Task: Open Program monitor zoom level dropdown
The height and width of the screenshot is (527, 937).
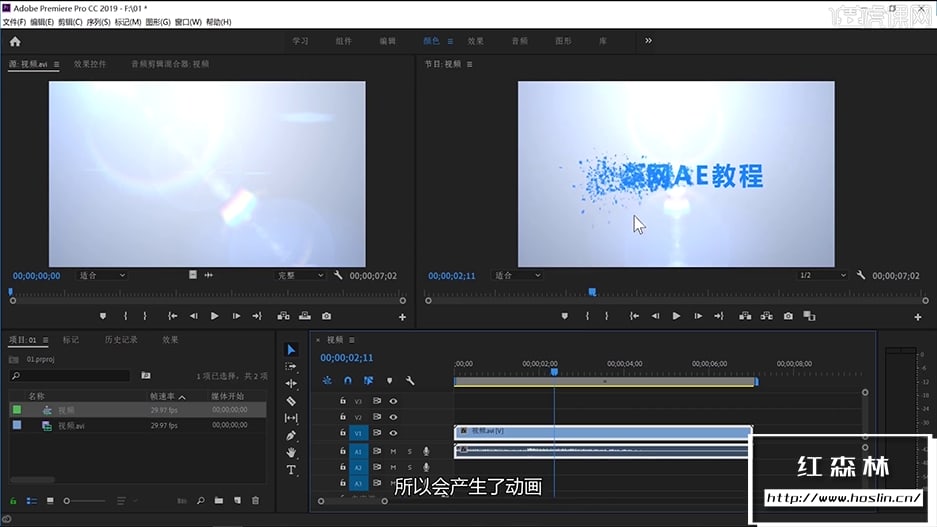Action: tap(516, 275)
